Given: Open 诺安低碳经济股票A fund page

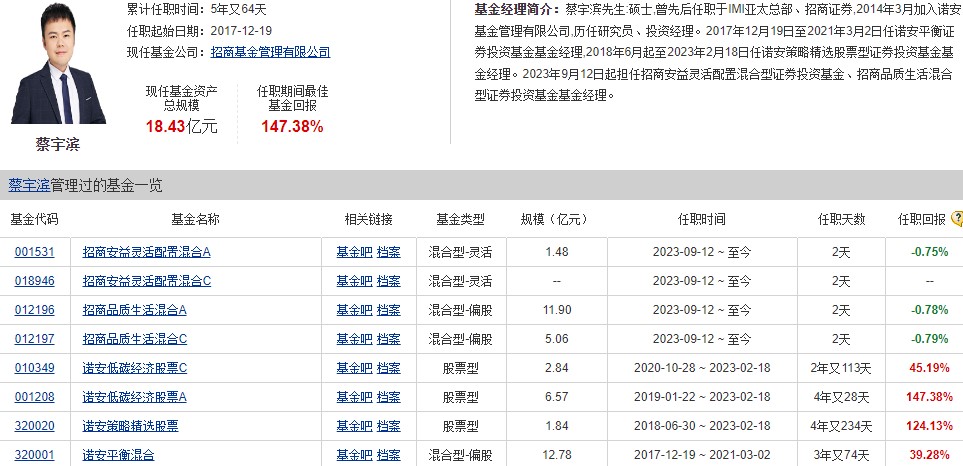Looking at the screenshot, I should tap(135, 397).
